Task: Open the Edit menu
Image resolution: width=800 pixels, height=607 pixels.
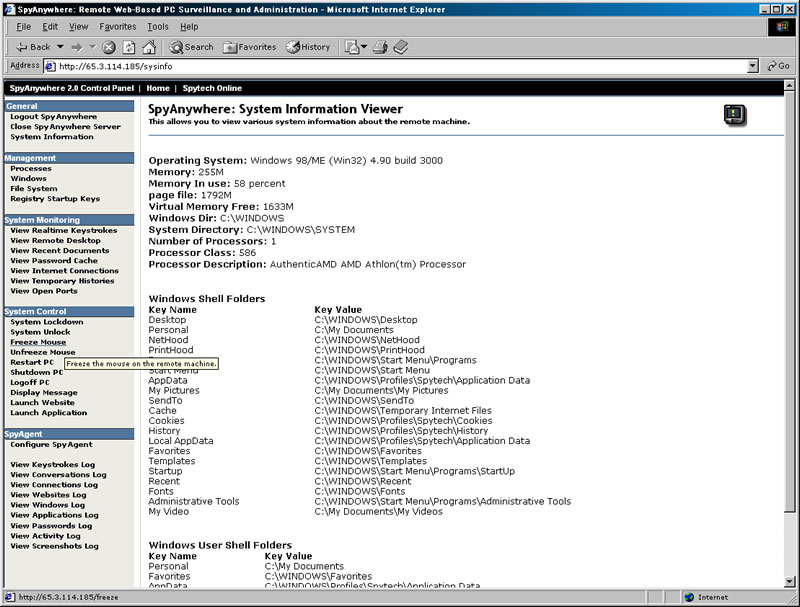Action: pyautogui.click(x=49, y=27)
